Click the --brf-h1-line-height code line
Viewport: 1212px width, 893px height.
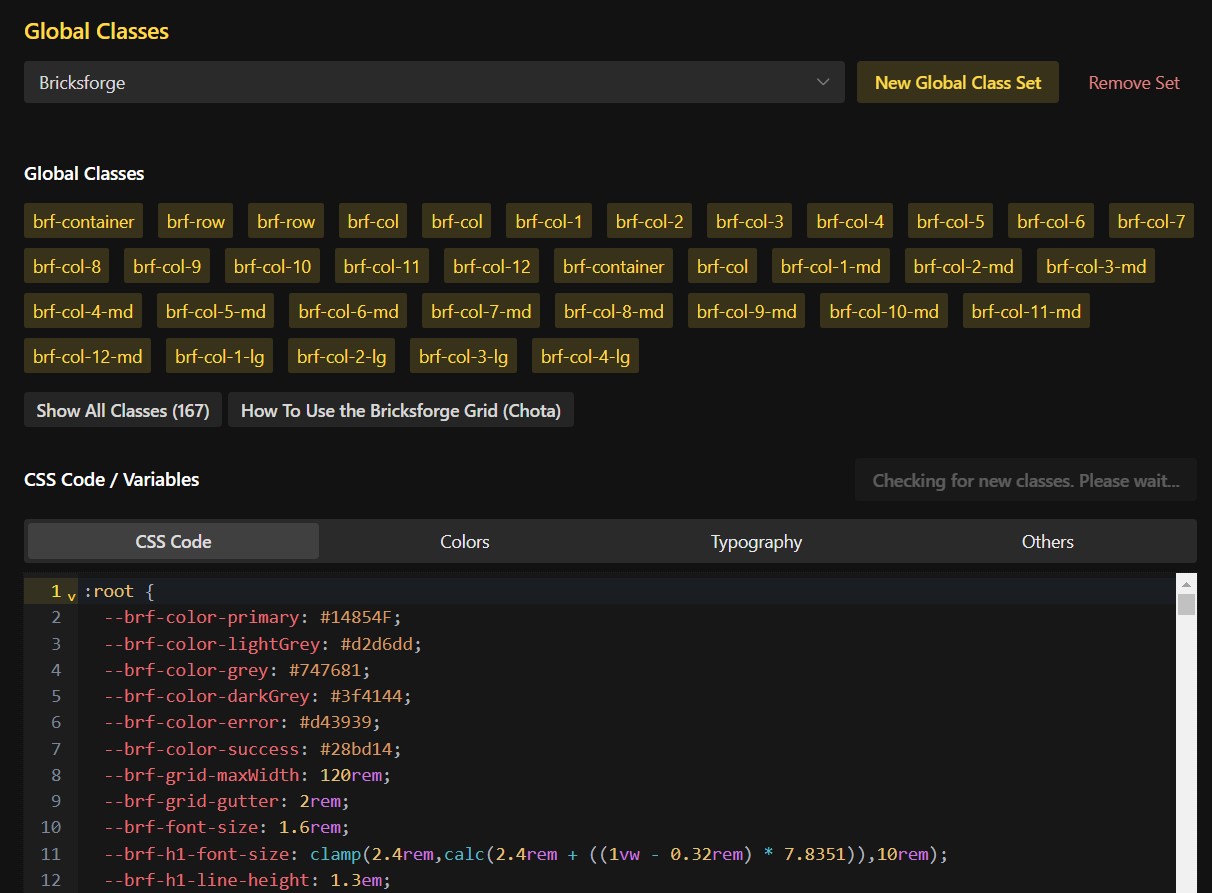pyautogui.click(x=247, y=880)
